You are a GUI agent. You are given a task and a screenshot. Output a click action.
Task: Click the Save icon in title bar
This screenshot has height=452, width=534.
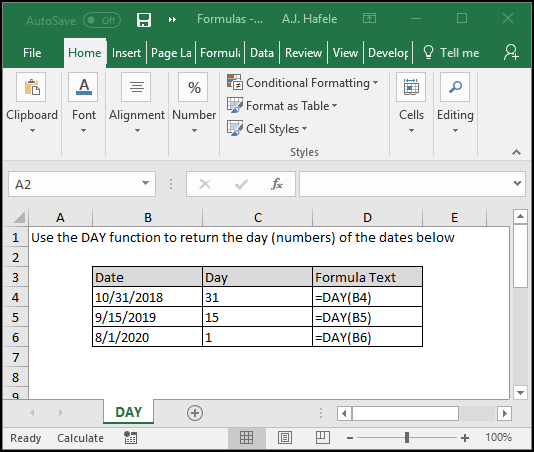[144, 20]
